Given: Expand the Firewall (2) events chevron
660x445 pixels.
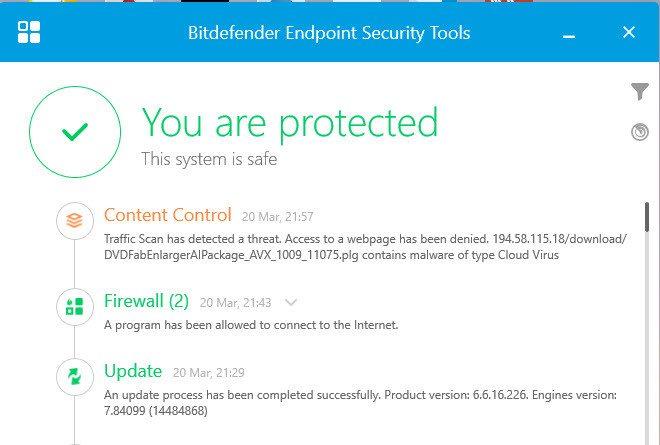Looking at the screenshot, I should pyautogui.click(x=291, y=302).
